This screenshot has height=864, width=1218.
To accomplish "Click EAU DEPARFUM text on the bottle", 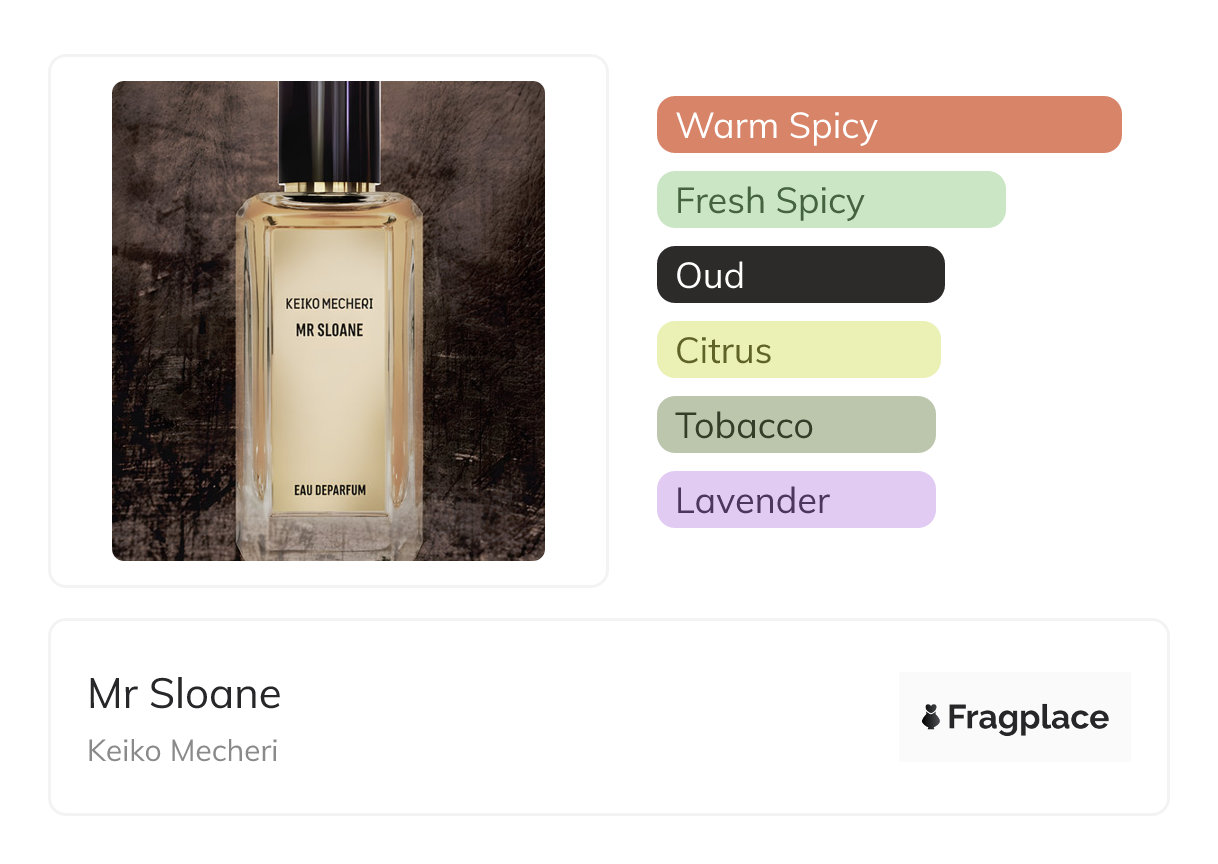I will tap(330, 490).
